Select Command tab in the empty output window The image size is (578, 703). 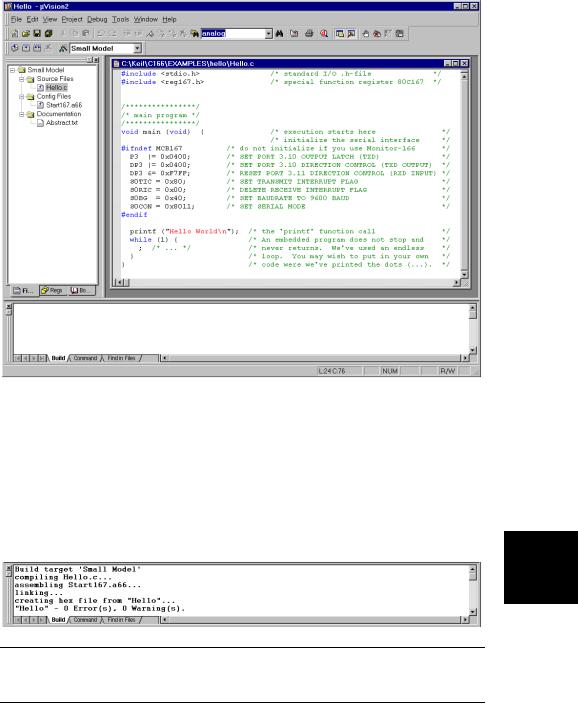point(85,358)
